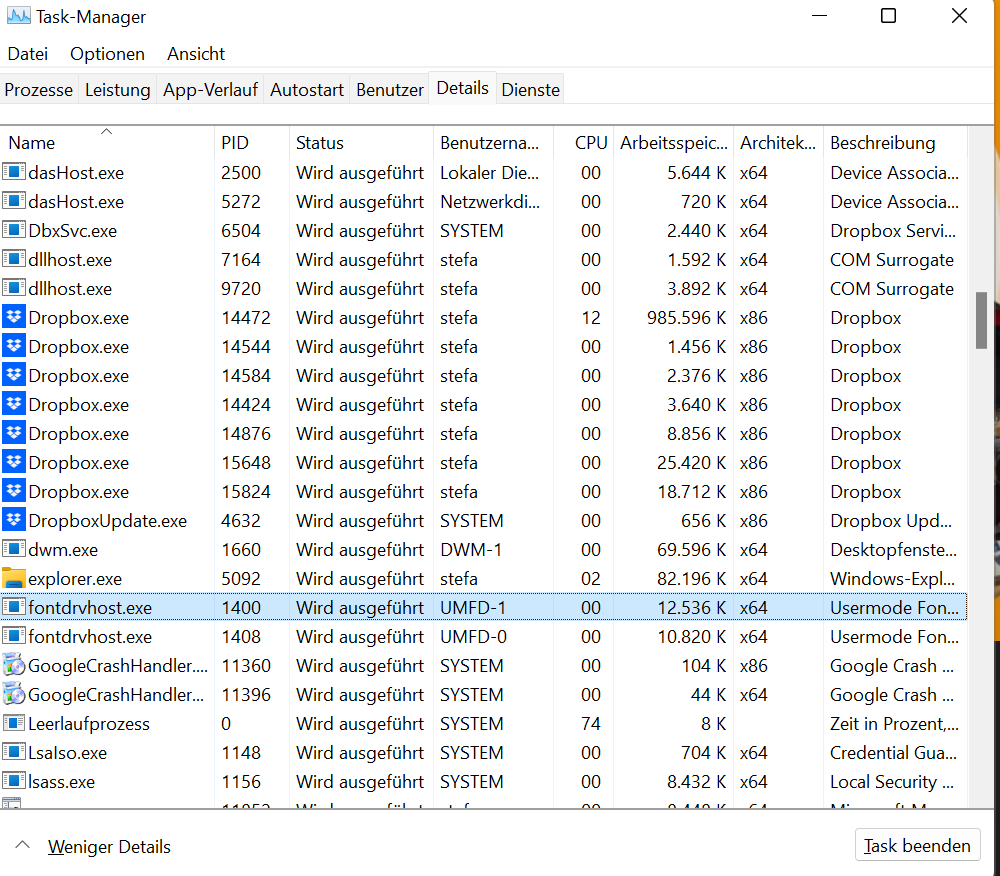Select the DropboxUpdate.exe process name
This screenshot has height=876, width=1000.
107,520
